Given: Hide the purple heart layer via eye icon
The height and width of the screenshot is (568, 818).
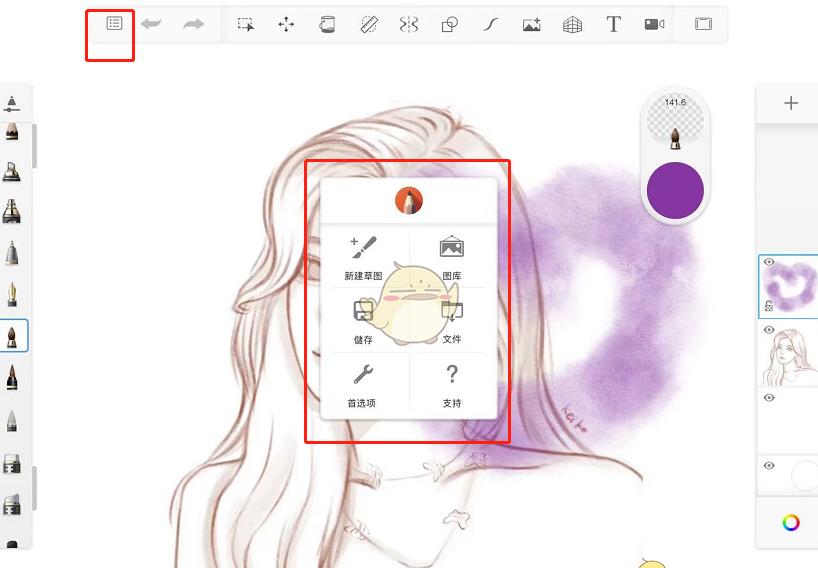Looking at the screenshot, I should pos(769,262).
